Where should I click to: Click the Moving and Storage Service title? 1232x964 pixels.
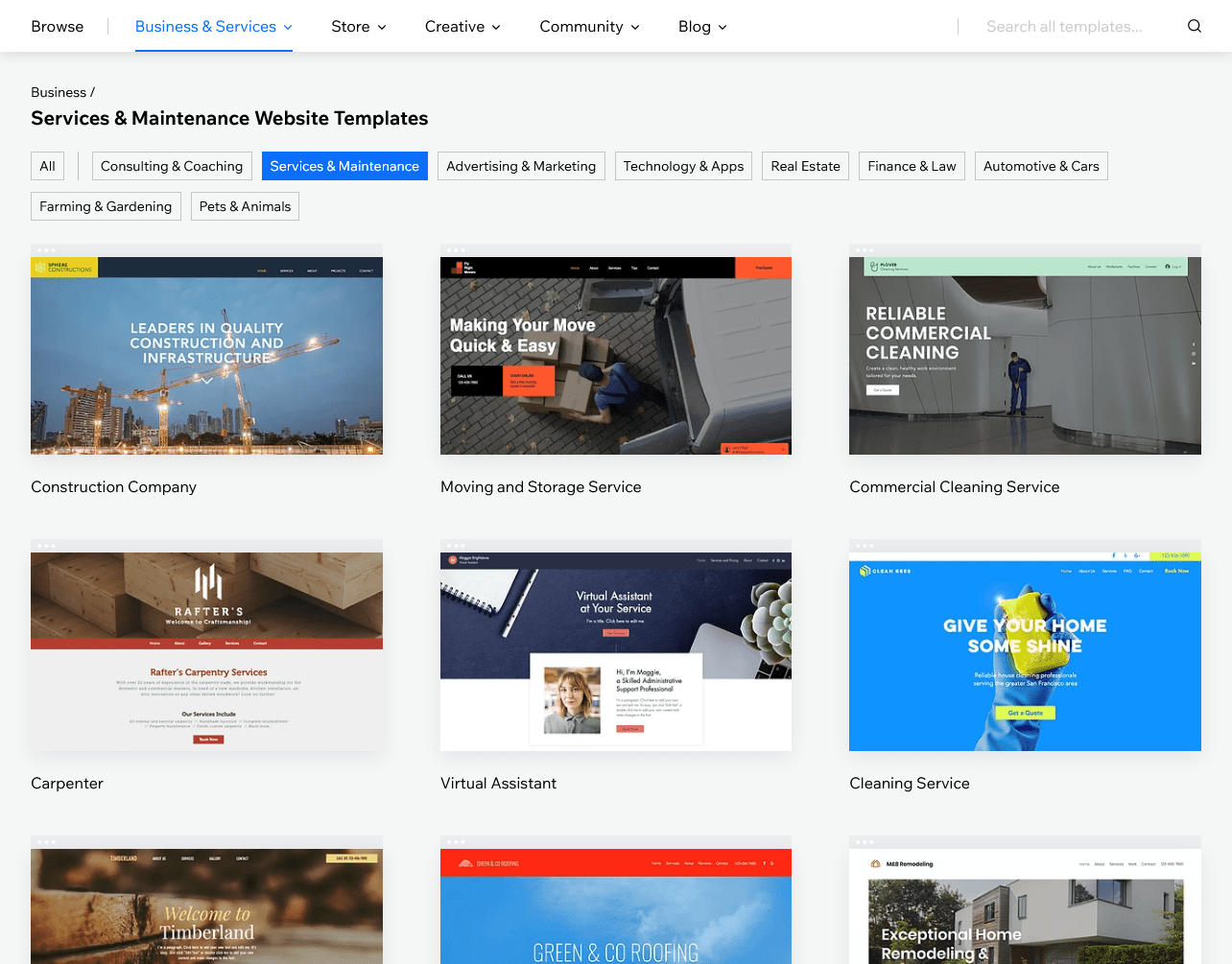[x=540, y=487]
